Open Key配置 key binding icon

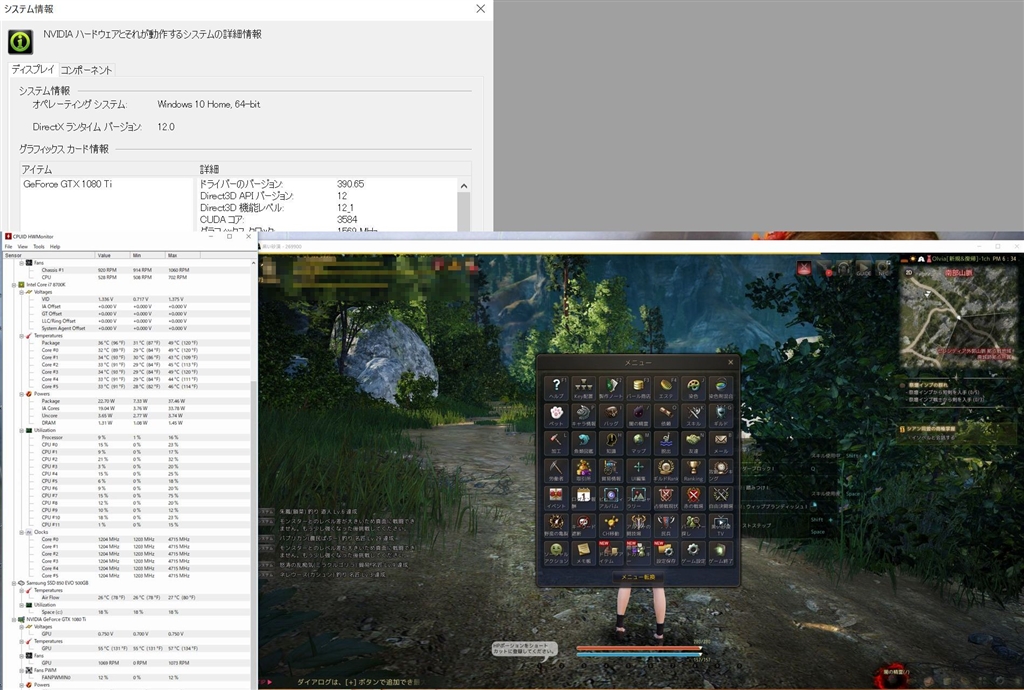click(x=583, y=388)
